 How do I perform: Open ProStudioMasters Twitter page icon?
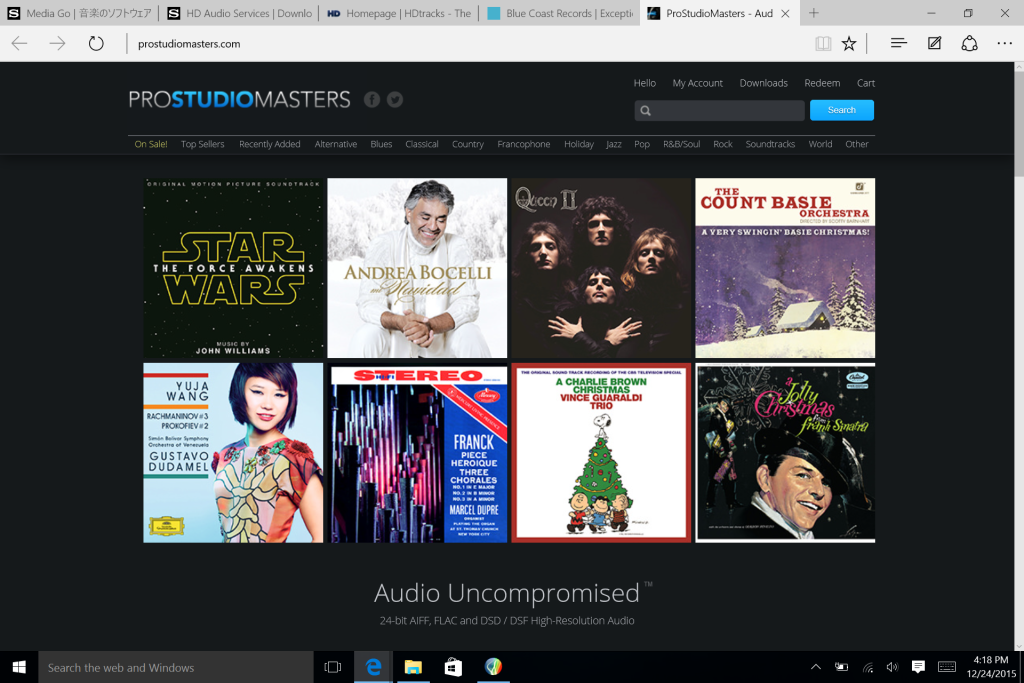[x=394, y=99]
